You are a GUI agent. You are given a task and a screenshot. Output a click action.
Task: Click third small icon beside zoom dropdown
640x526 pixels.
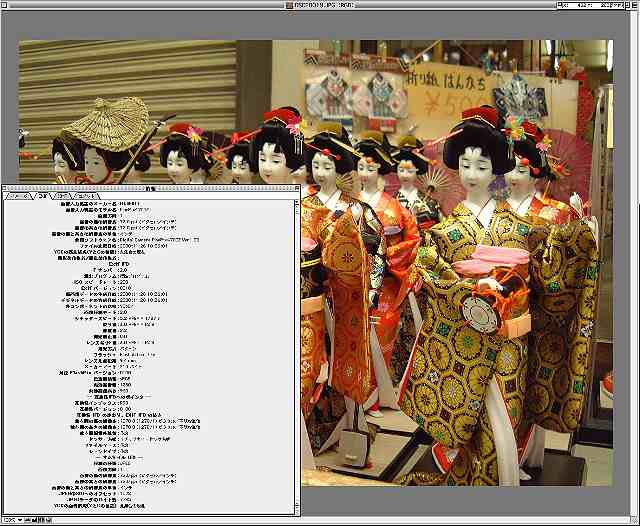click(x=41, y=520)
